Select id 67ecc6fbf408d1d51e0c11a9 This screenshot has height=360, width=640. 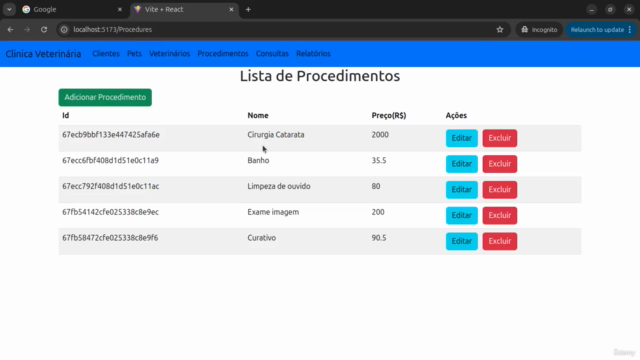coord(110,160)
